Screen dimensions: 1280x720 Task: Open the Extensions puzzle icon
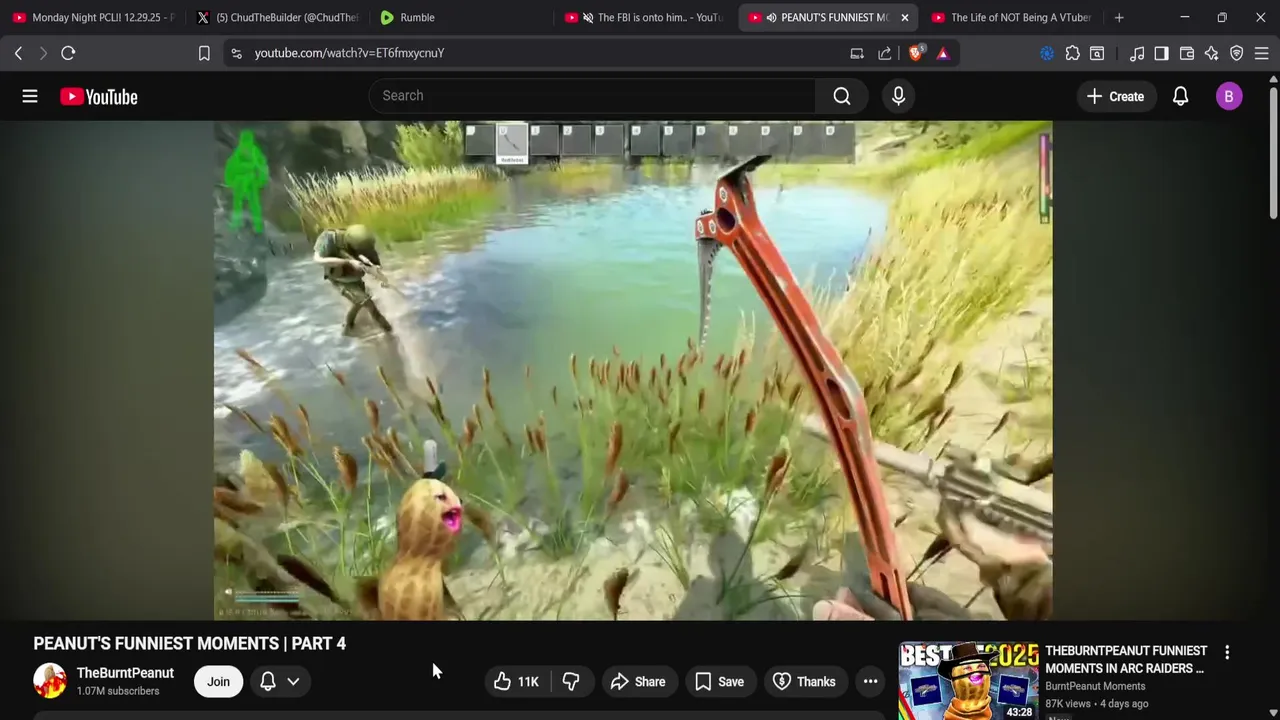[x=1072, y=53]
